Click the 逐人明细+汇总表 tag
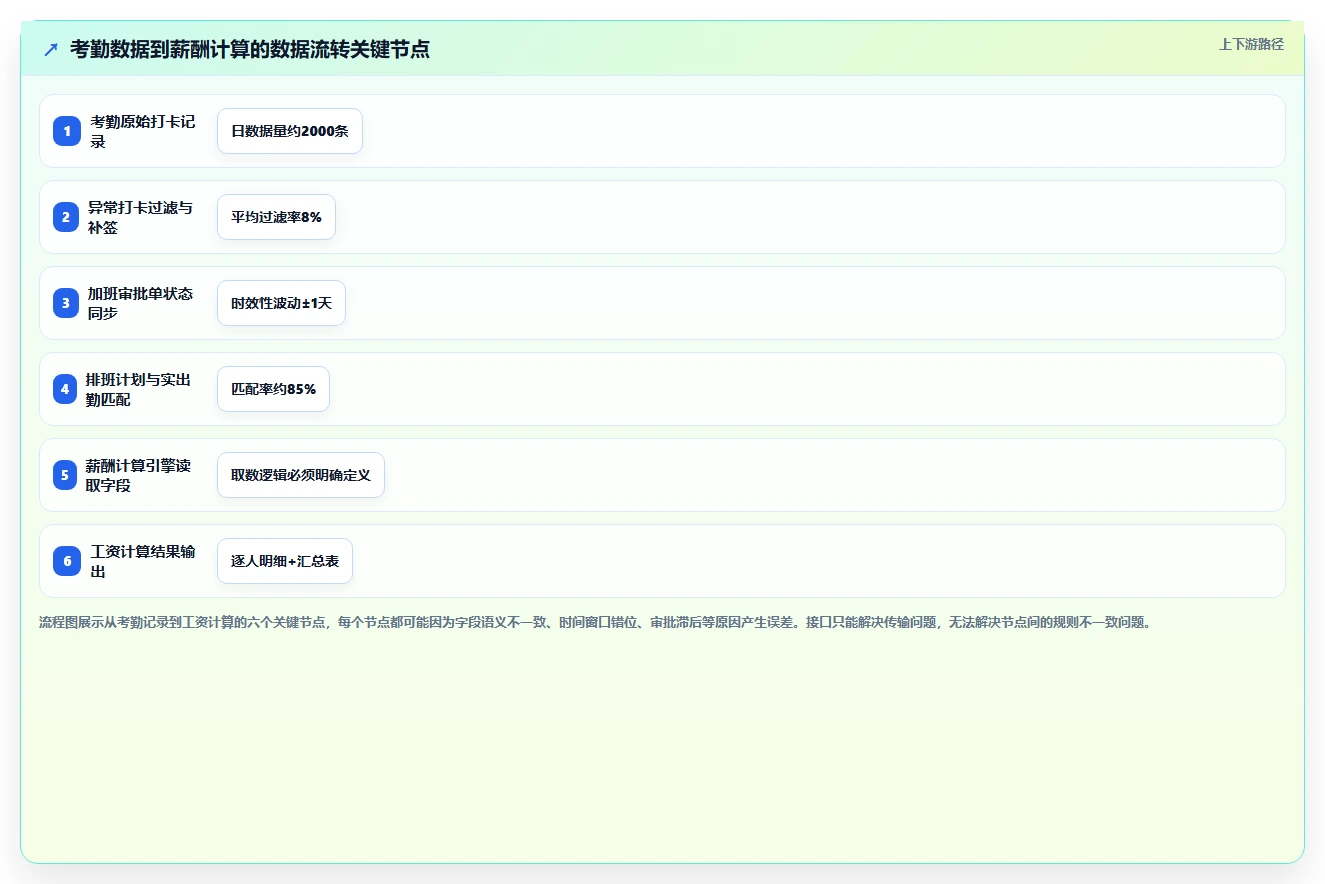Image resolution: width=1325 pixels, height=884 pixels. click(285, 561)
